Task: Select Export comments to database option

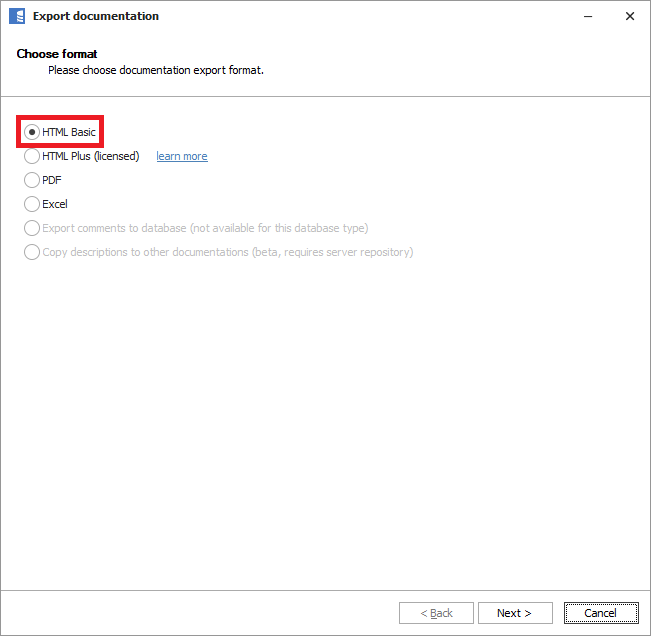Action: [32, 228]
